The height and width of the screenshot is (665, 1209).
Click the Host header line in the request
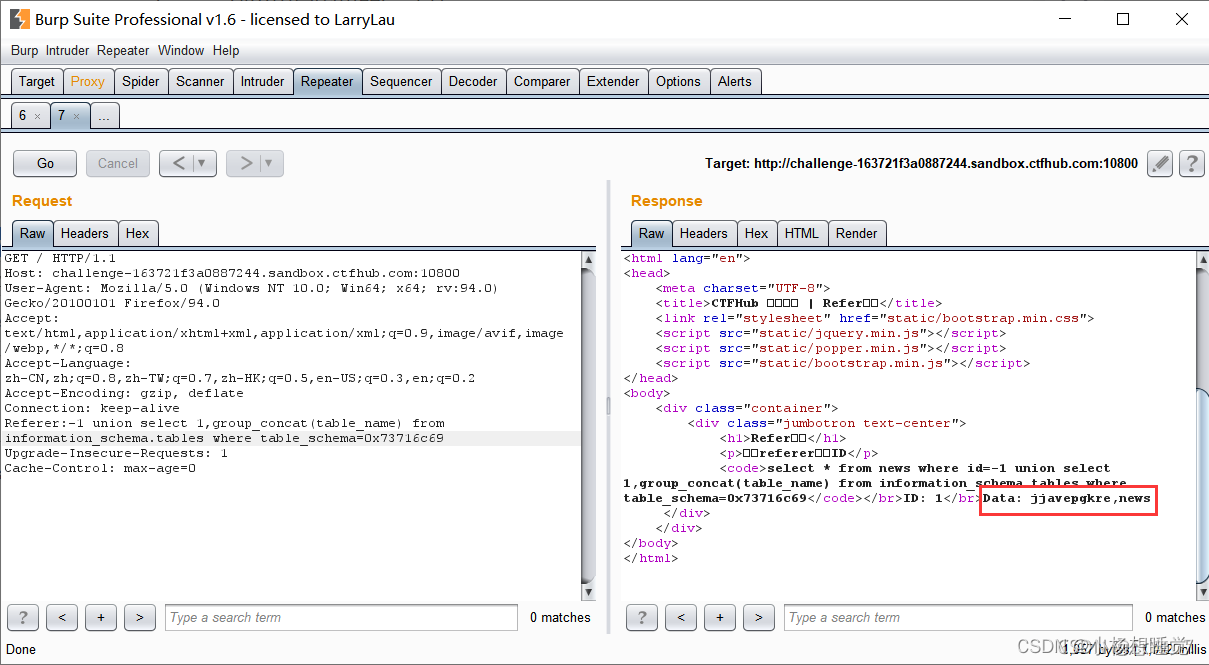click(x=232, y=273)
